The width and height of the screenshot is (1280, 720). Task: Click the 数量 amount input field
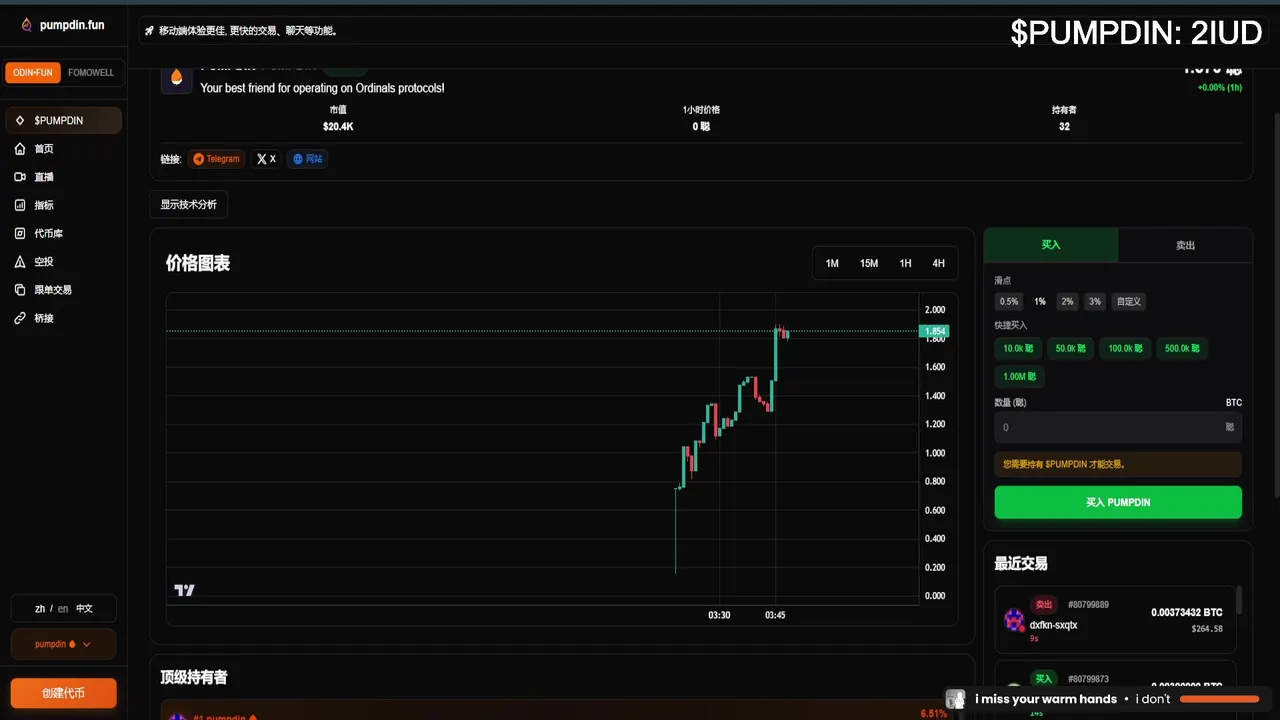click(1118, 427)
